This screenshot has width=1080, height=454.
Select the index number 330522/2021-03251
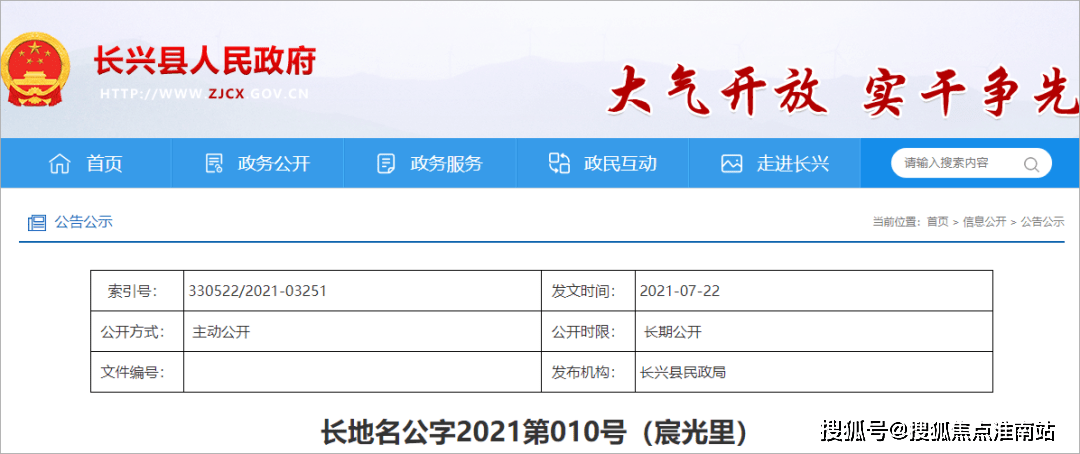tap(258, 291)
